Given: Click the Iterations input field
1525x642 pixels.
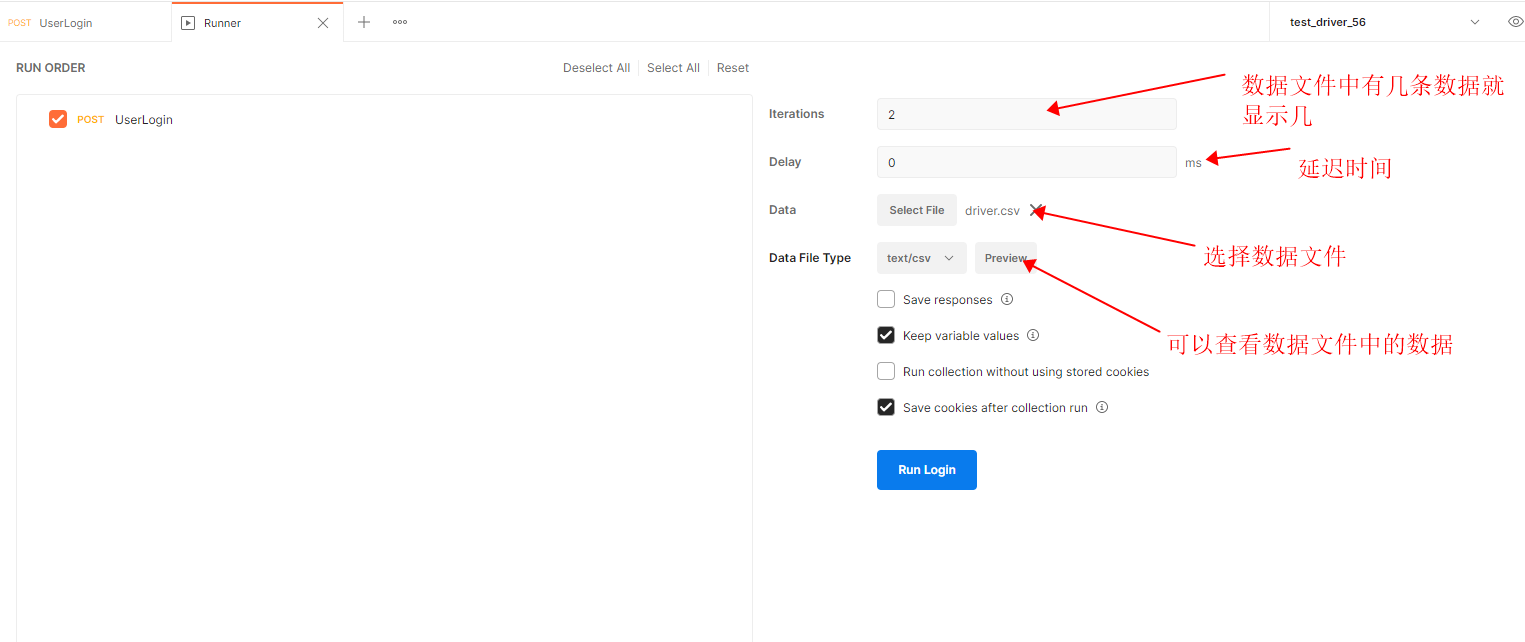Looking at the screenshot, I should coord(1026,114).
